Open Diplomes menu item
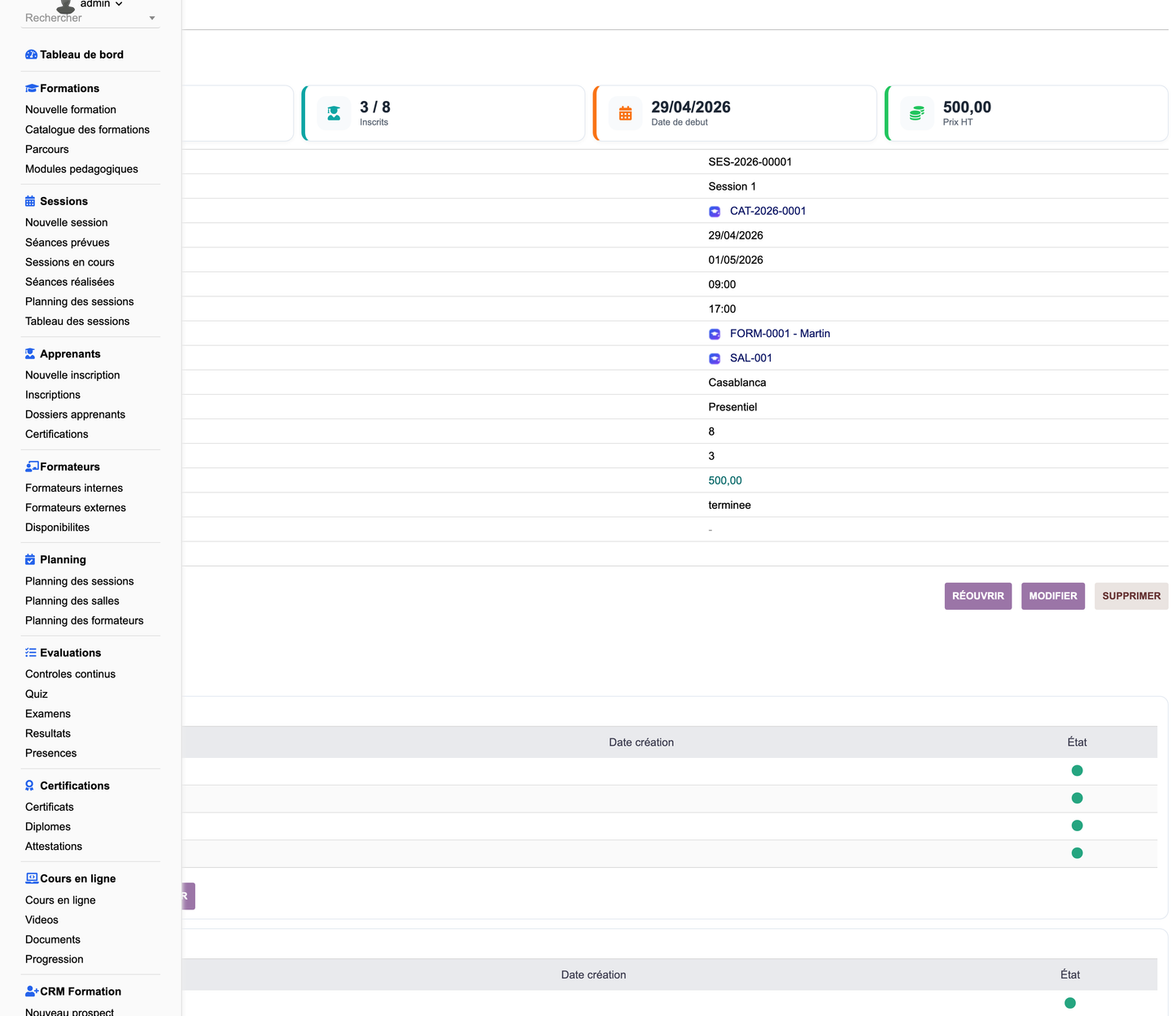Screen dimensions: 1176x1016 pos(48,826)
